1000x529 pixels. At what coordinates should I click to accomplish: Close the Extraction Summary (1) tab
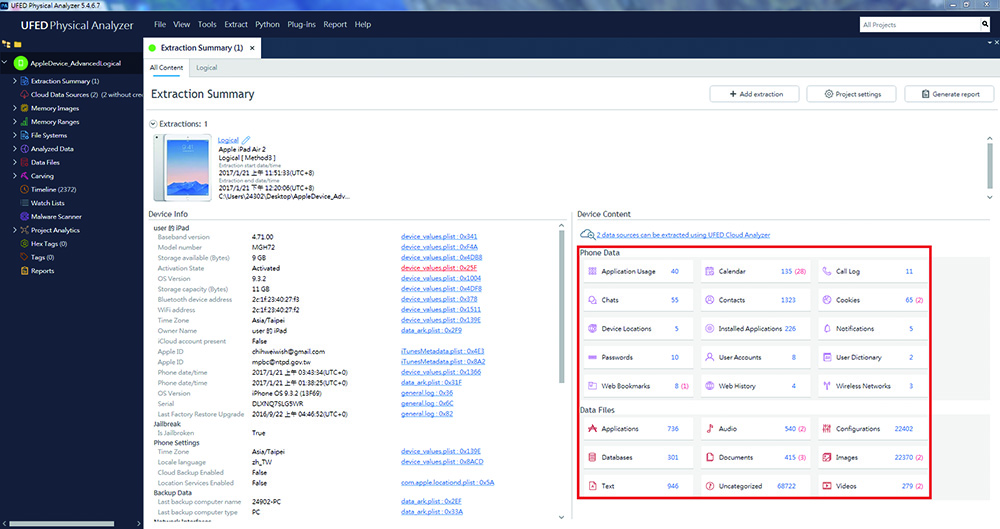(253, 48)
